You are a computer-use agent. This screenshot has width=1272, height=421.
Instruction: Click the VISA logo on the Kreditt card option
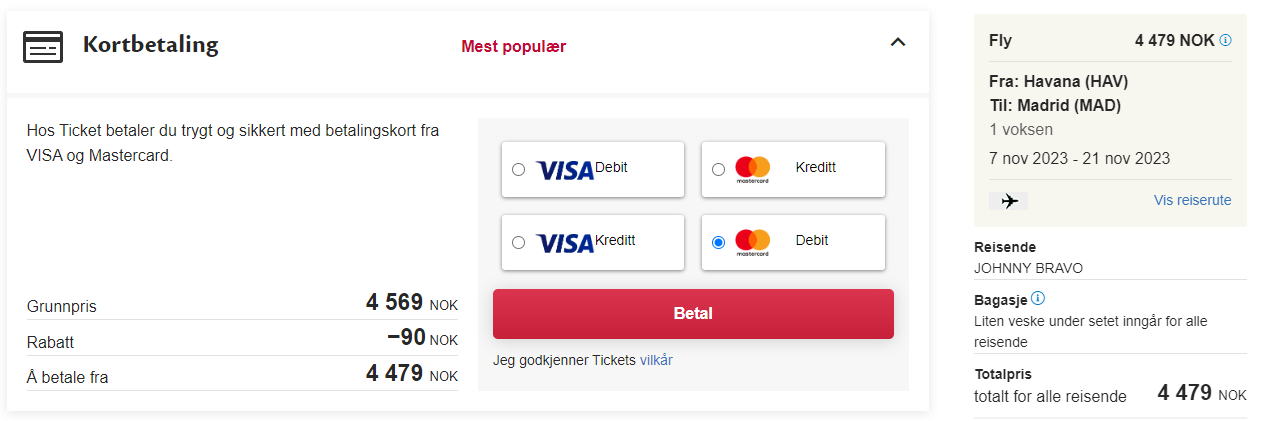point(565,242)
